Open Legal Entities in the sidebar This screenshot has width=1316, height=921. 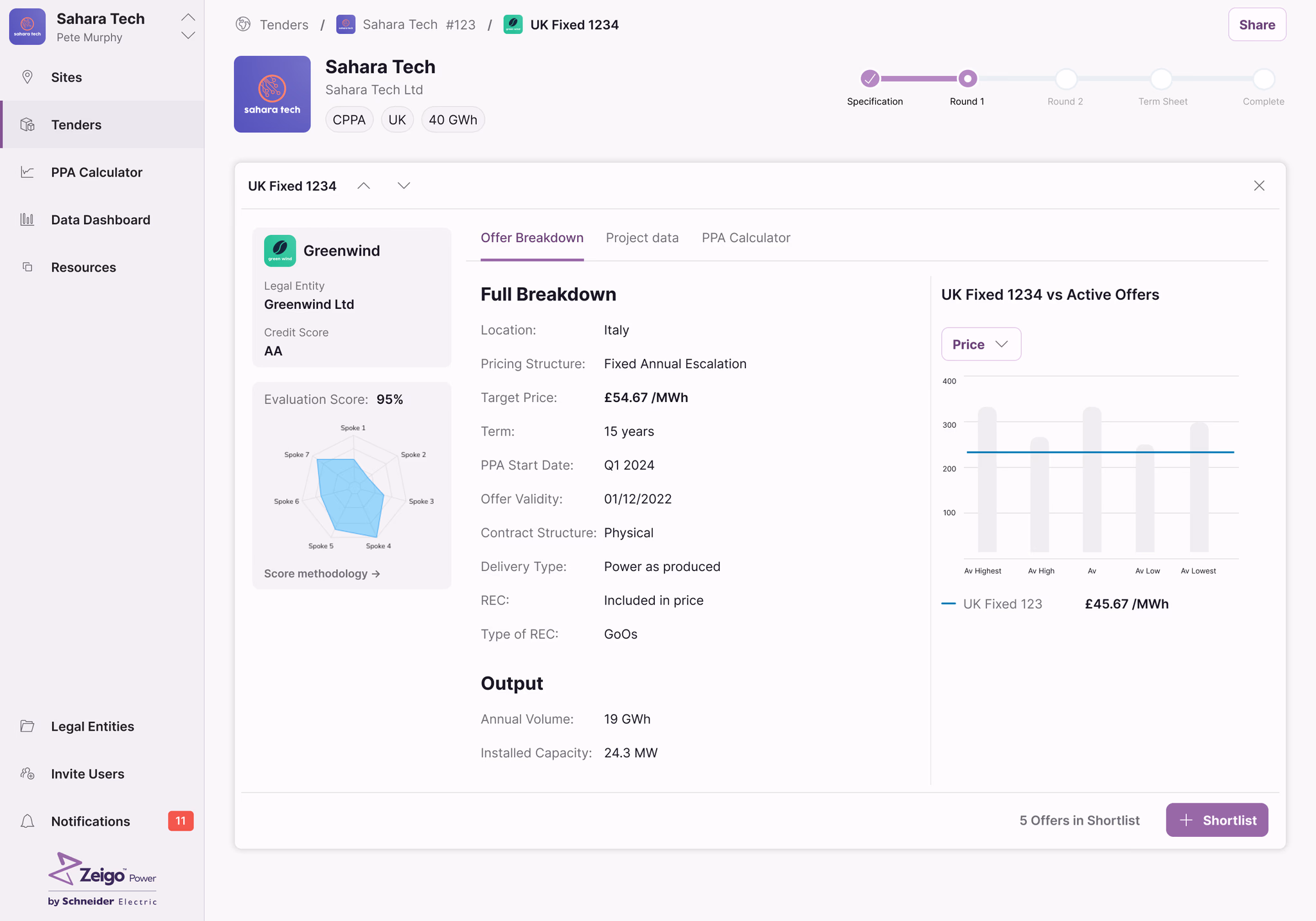(102, 726)
